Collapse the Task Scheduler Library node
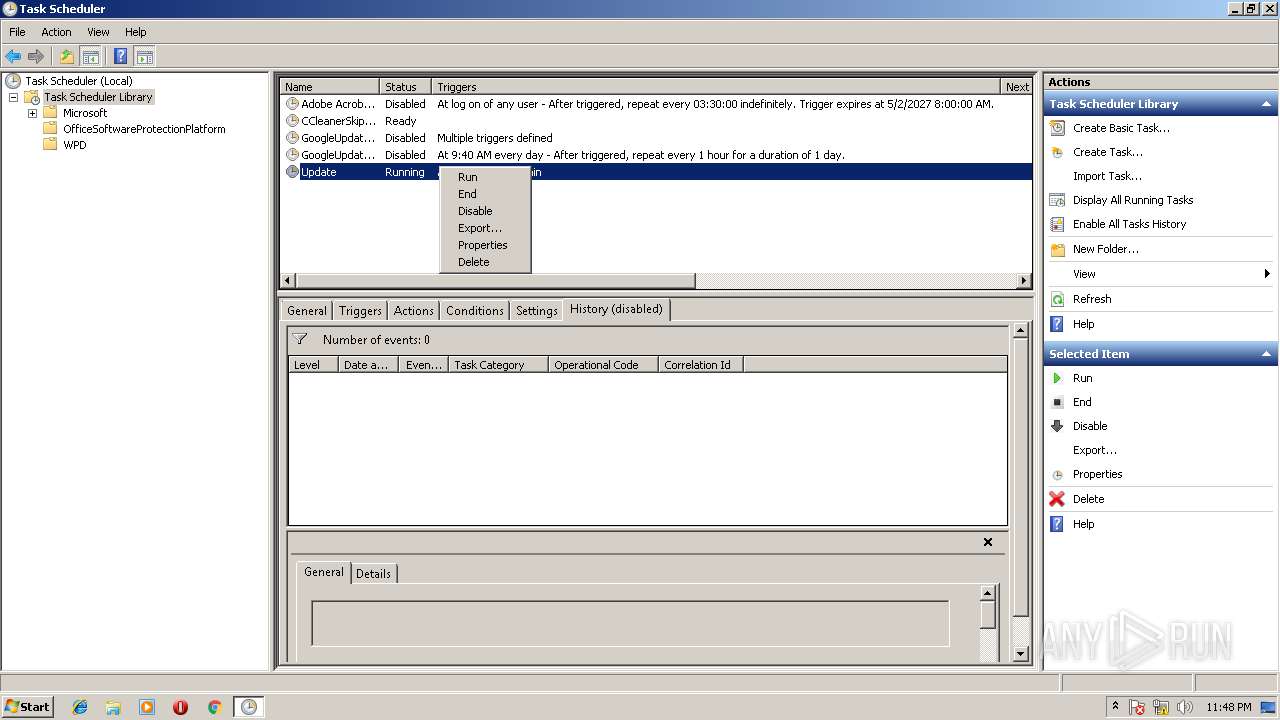The image size is (1280, 720). [14, 97]
